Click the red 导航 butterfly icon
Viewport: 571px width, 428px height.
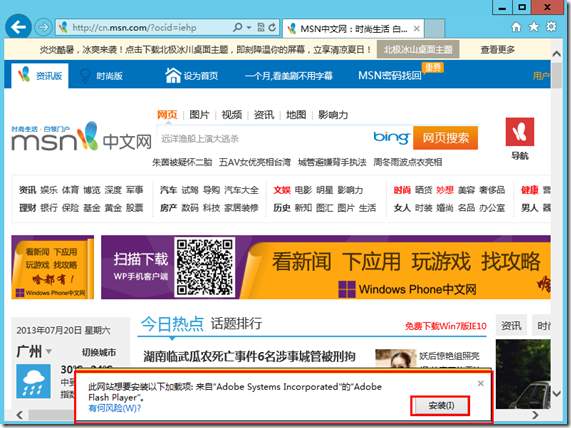(520, 132)
